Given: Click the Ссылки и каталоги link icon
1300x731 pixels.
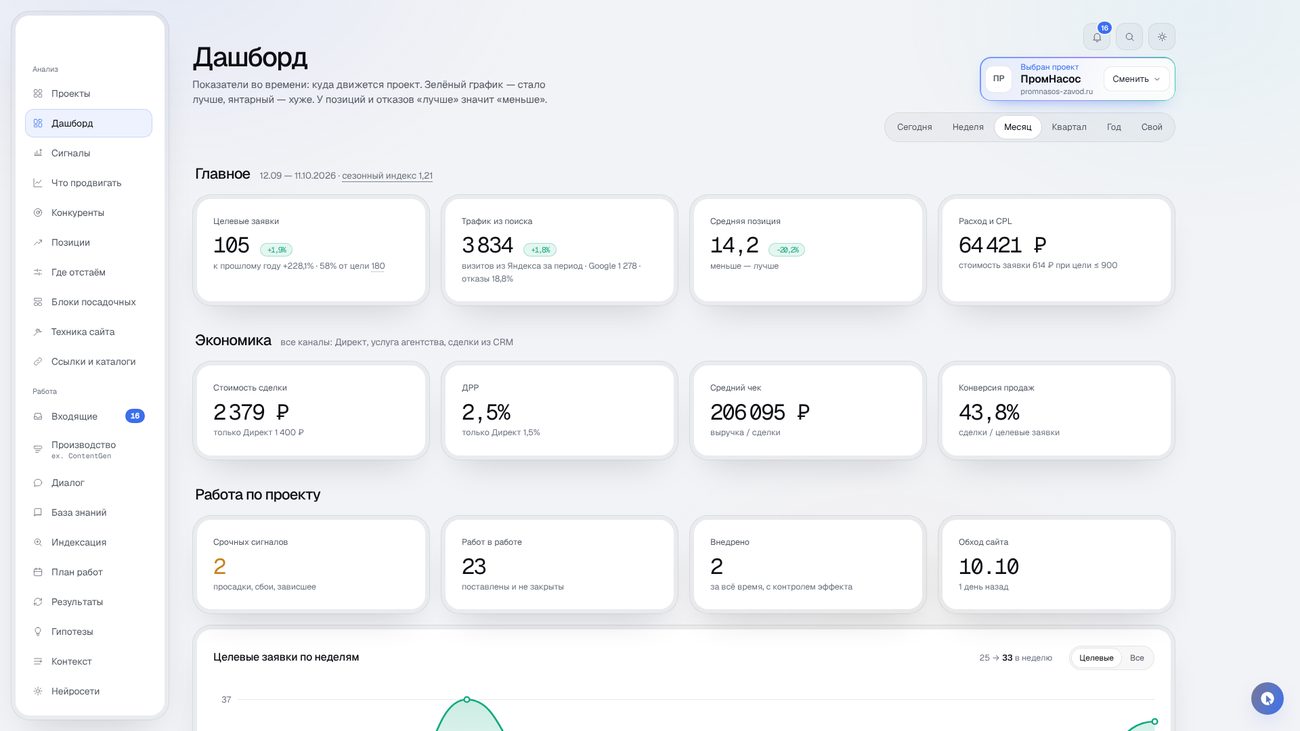Looking at the screenshot, I should point(38,362).
